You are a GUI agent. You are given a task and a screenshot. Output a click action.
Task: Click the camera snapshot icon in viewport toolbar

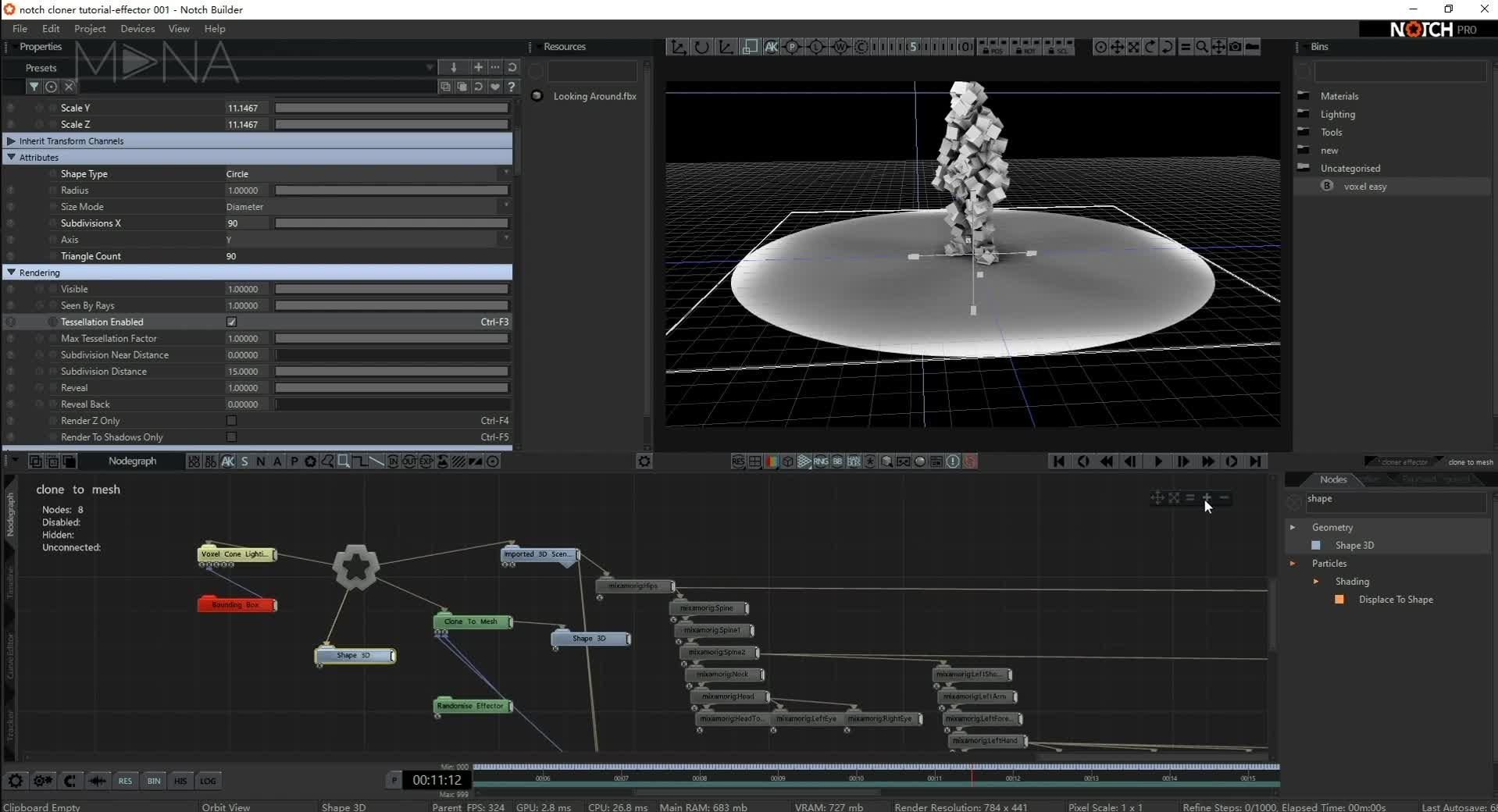click(x=1235, y=47)
